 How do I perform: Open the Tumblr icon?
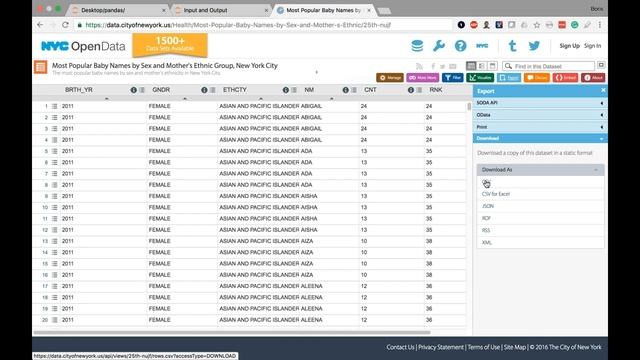pos(512,46)
